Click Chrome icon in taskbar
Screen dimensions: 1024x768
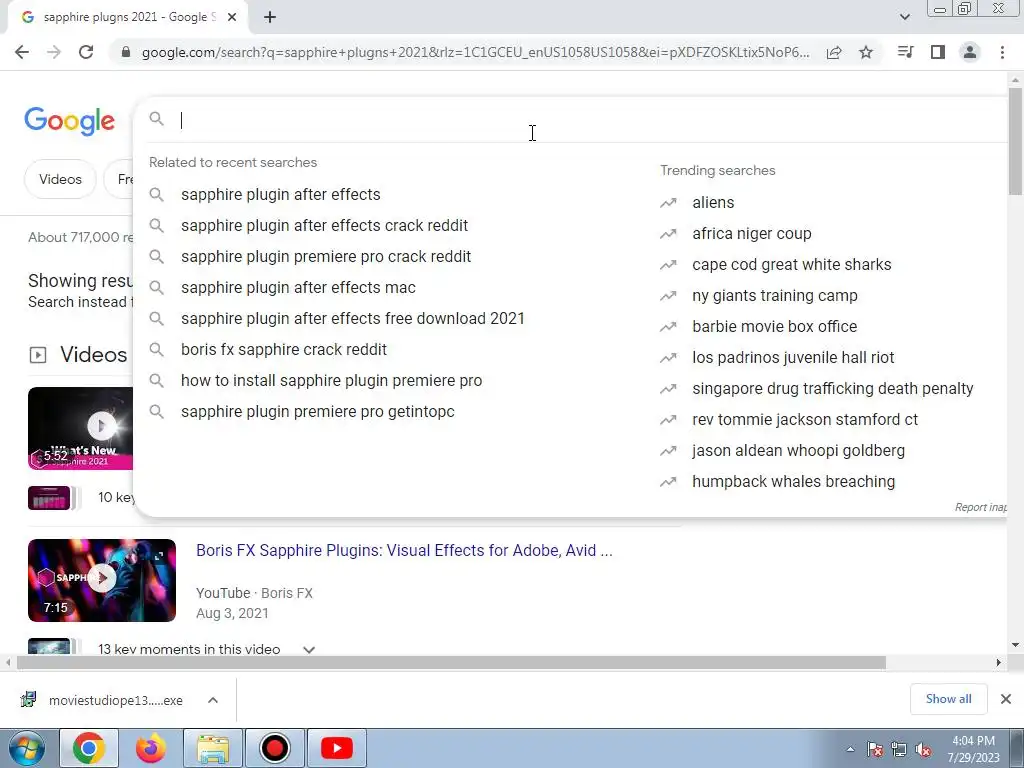pos(89,748)
